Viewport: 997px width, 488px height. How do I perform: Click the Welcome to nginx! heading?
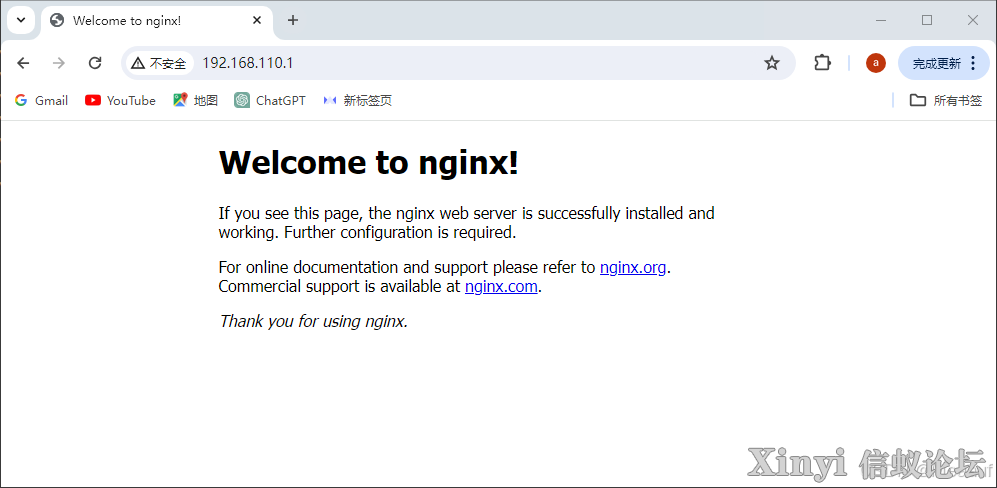pos(369,163)
